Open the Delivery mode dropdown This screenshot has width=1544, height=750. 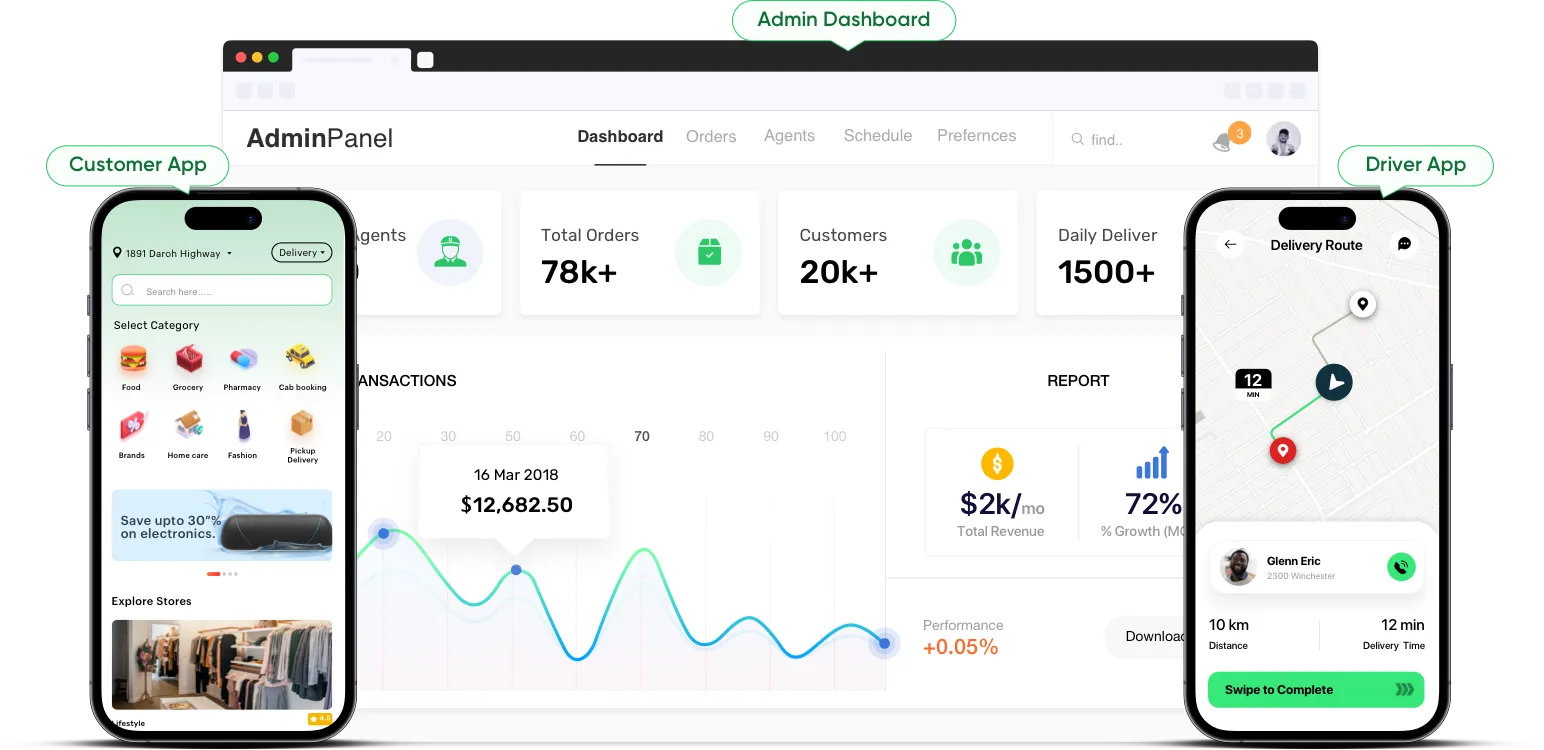(301, 253)
